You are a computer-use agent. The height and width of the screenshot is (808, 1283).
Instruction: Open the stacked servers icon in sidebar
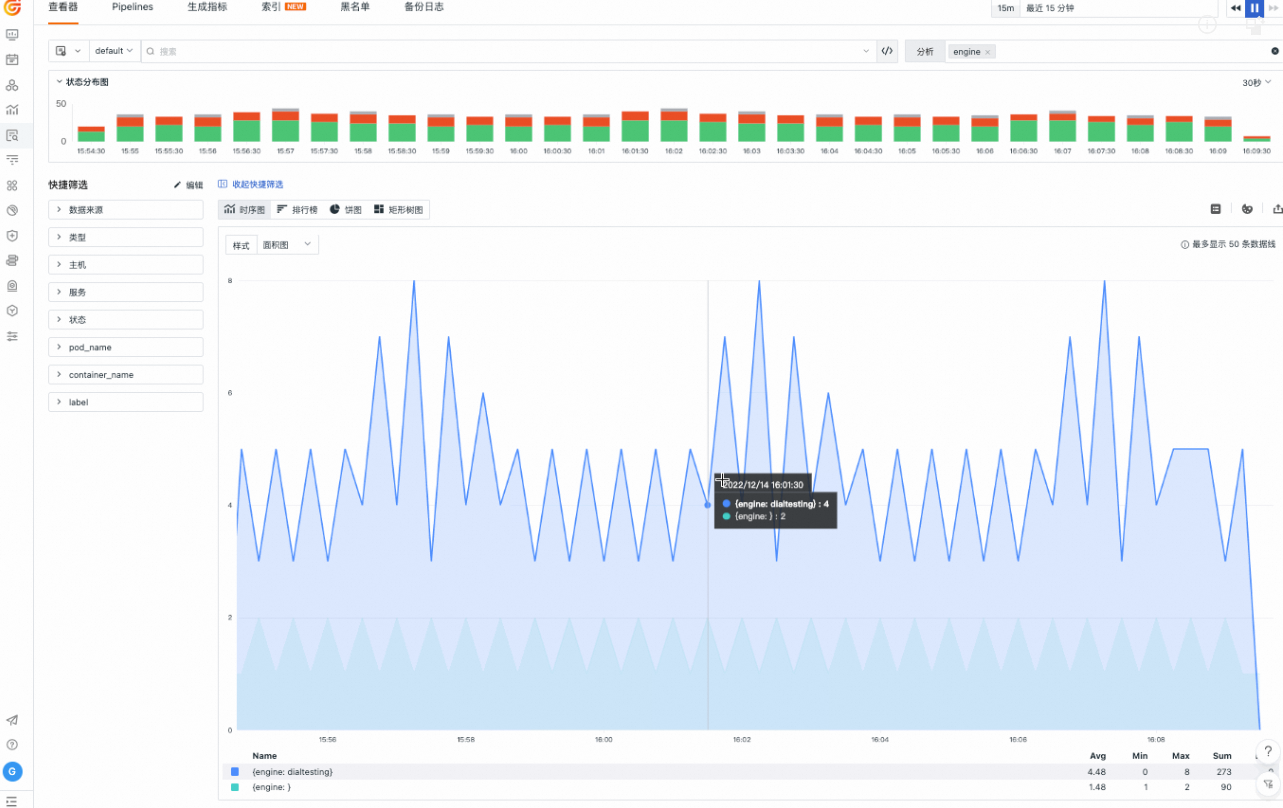(x=12, y=261)
